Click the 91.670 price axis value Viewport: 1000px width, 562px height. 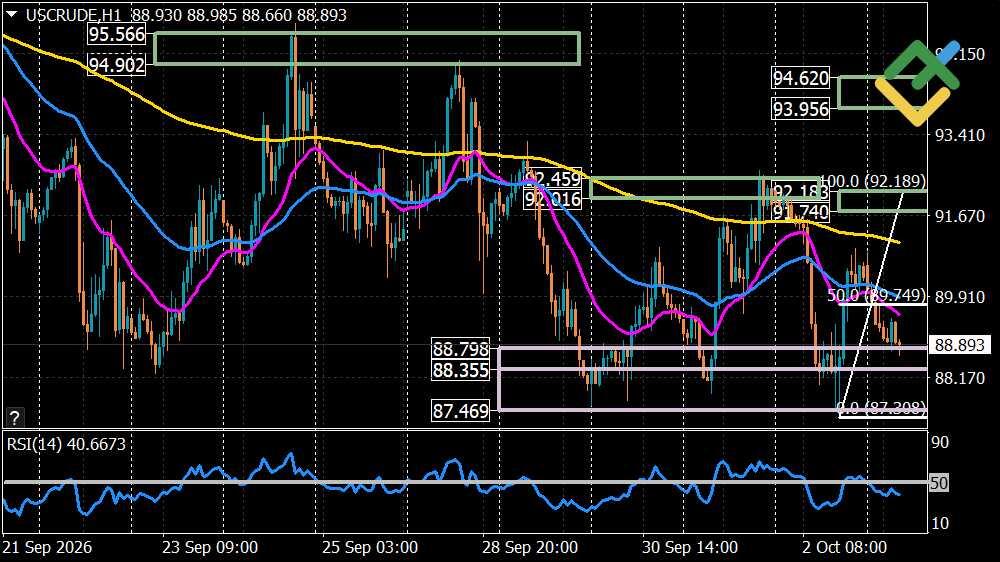tap(960, 216)
